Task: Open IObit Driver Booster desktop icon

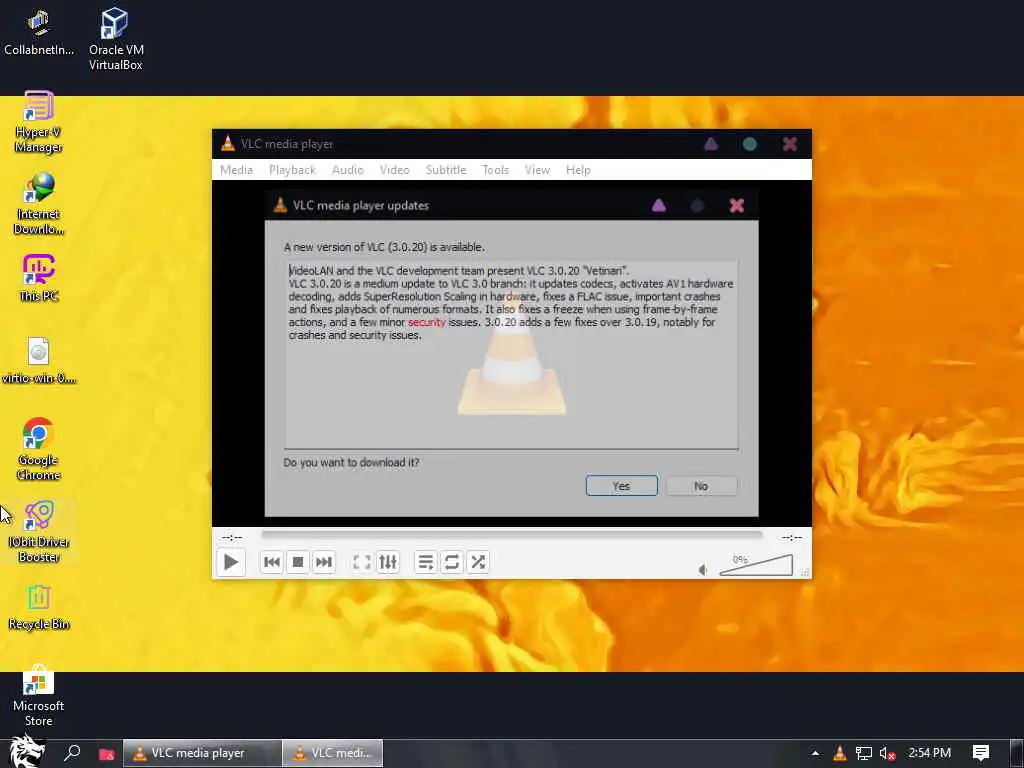Action: pyautogui.click(x=39, y=532)
